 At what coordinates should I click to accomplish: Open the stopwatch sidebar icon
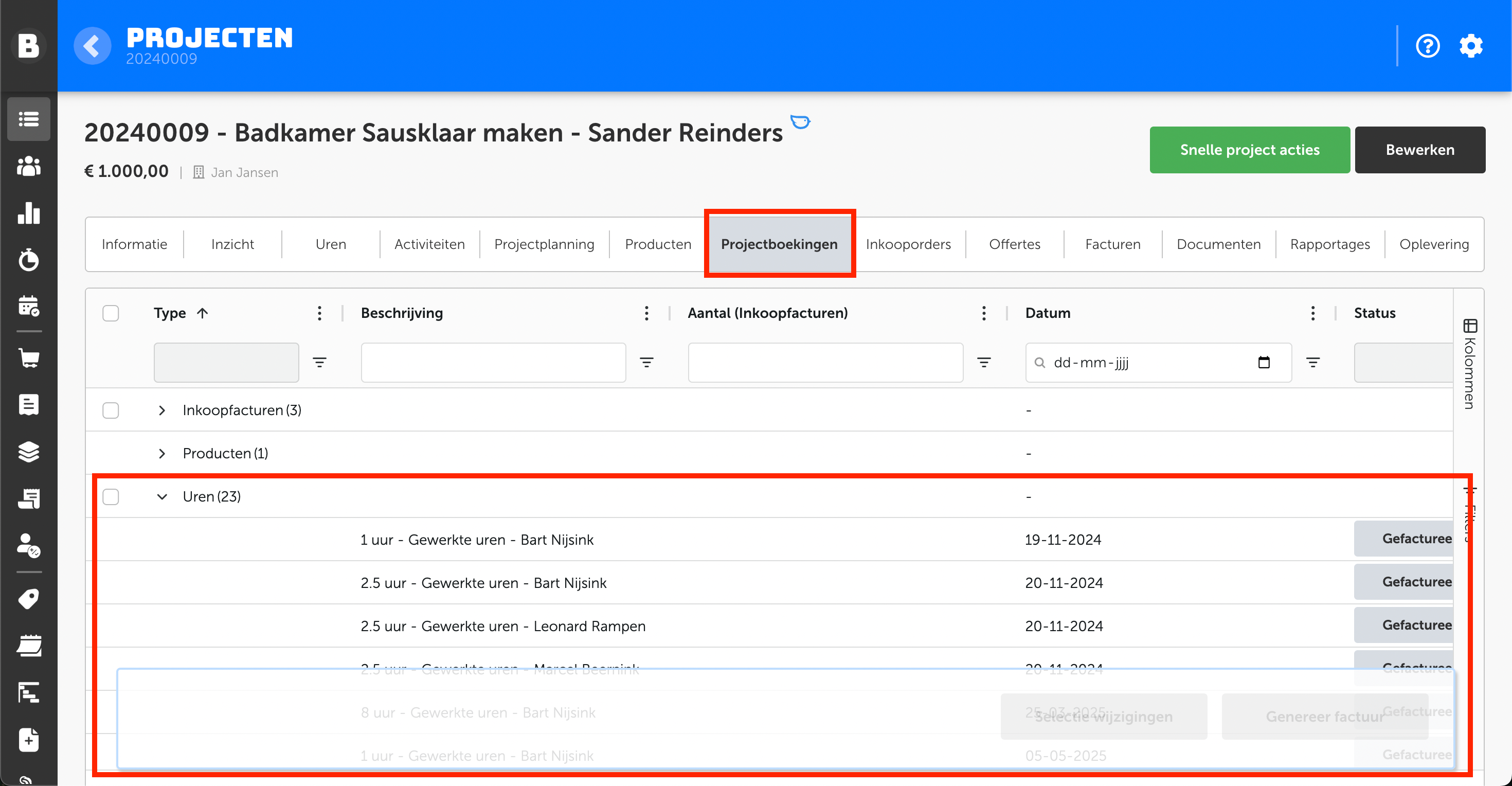coord(28,259)
